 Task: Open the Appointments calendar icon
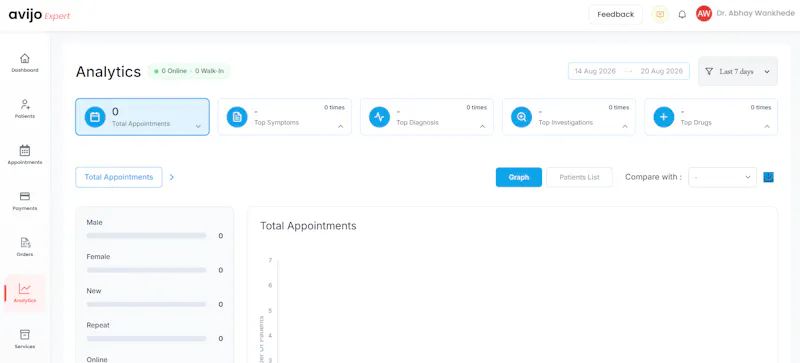24,151
